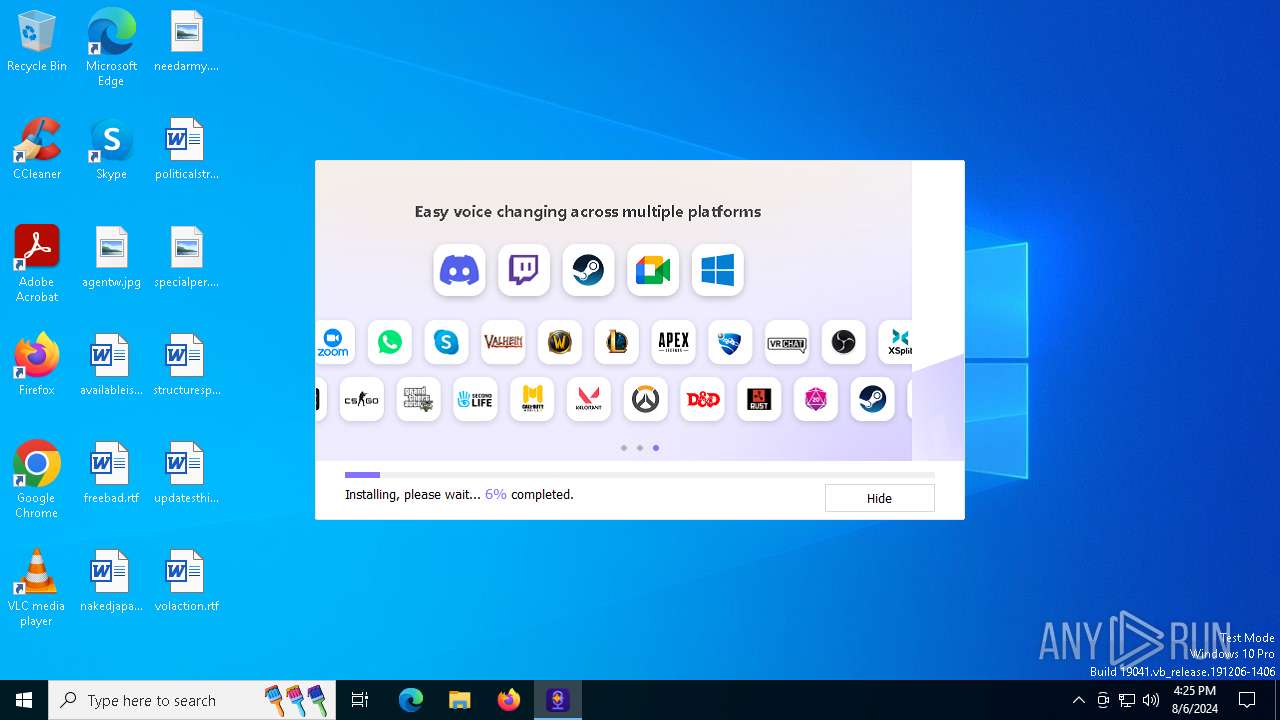
Task: Open the clock showing 4:25 PM
Action: pyautogui.click(x=1195, y=700)
